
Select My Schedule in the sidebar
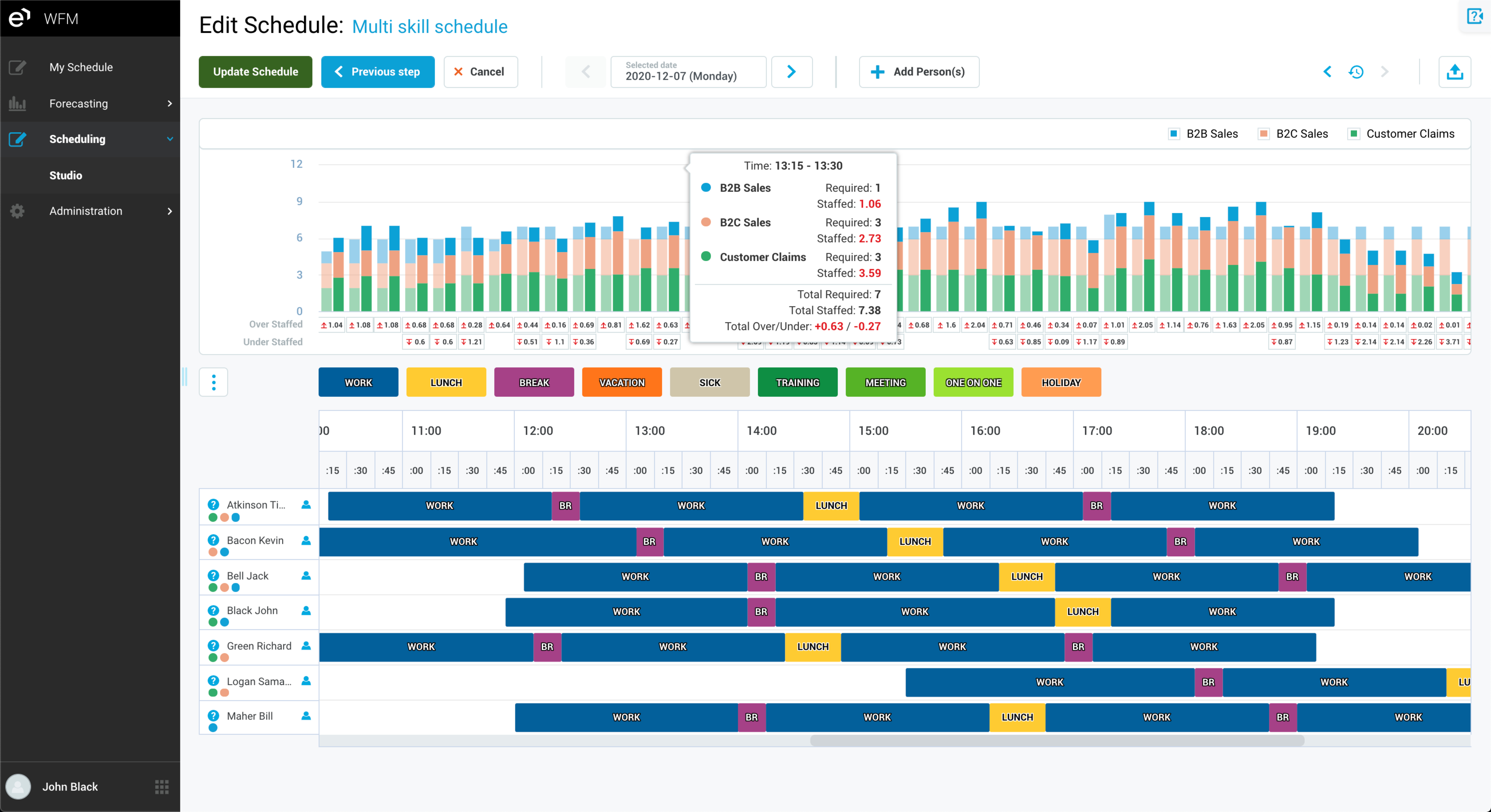pyautogui.click(x=81, y=67)
